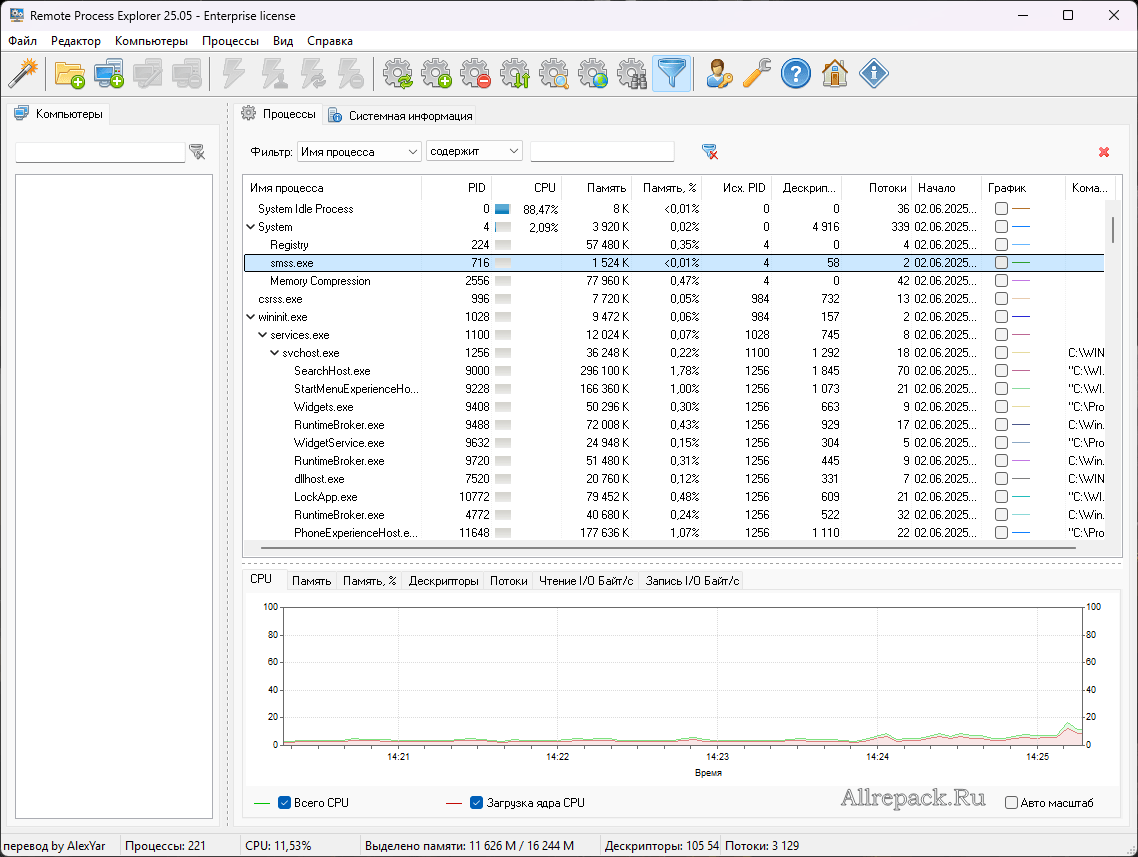Open the Компьютеры menu
1138x857 pixels.
point(151,41)
